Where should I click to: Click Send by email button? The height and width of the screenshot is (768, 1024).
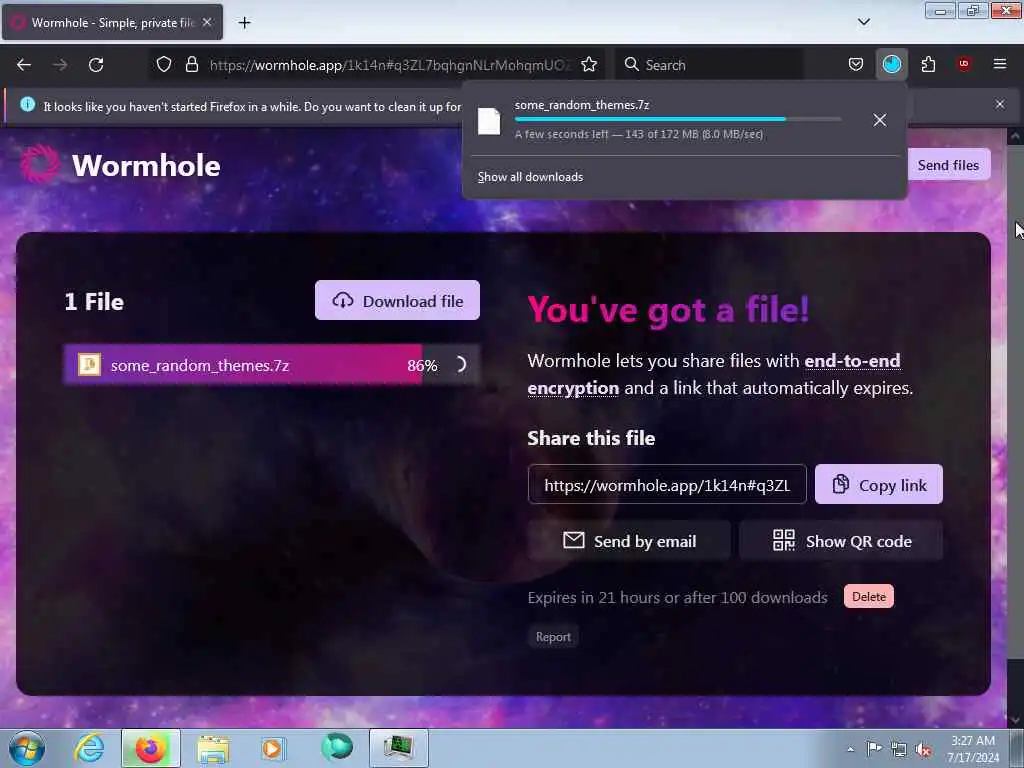coord(630,541)
